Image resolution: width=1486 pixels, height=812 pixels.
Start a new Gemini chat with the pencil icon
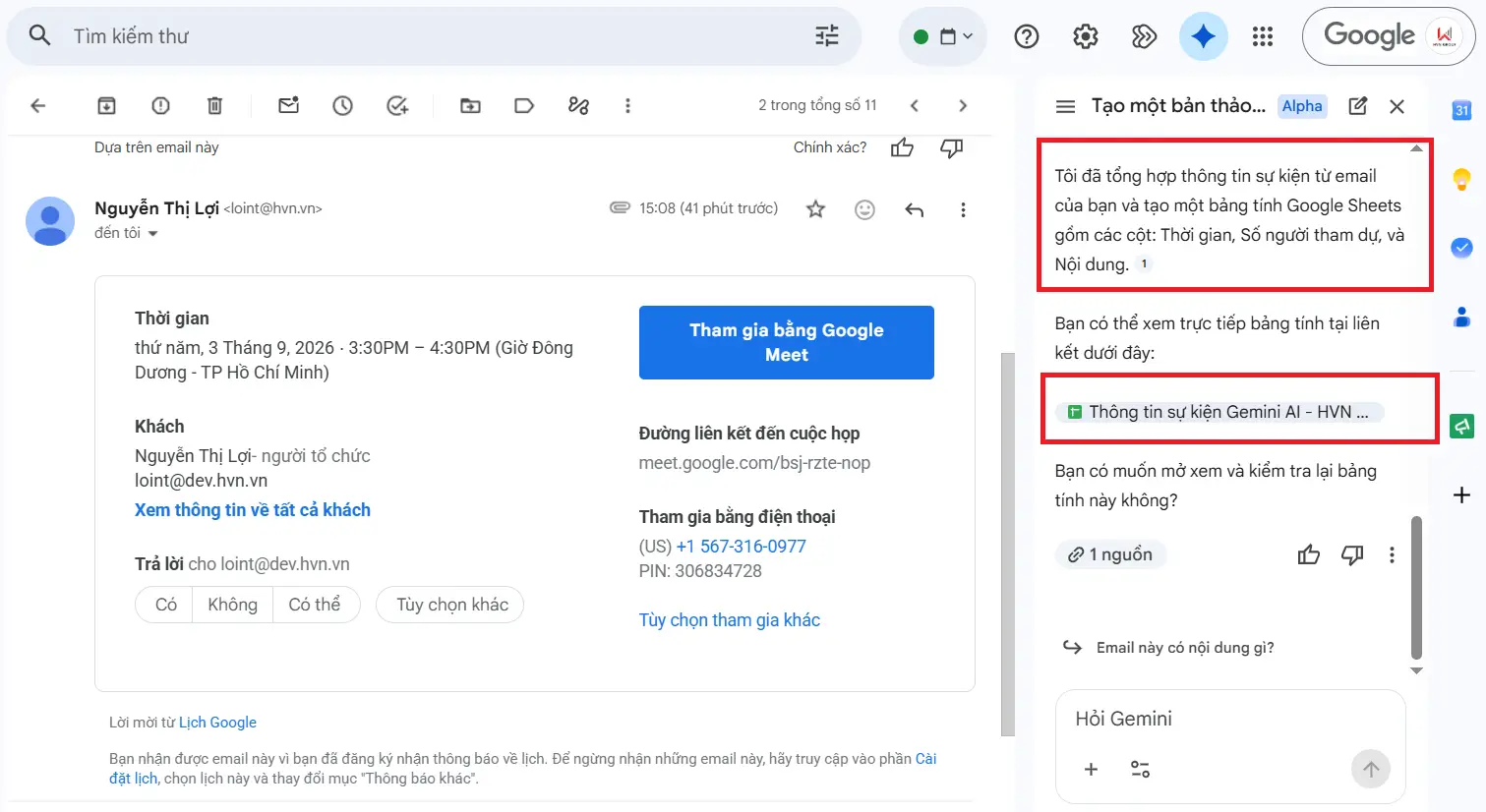tap(1357, 106)
